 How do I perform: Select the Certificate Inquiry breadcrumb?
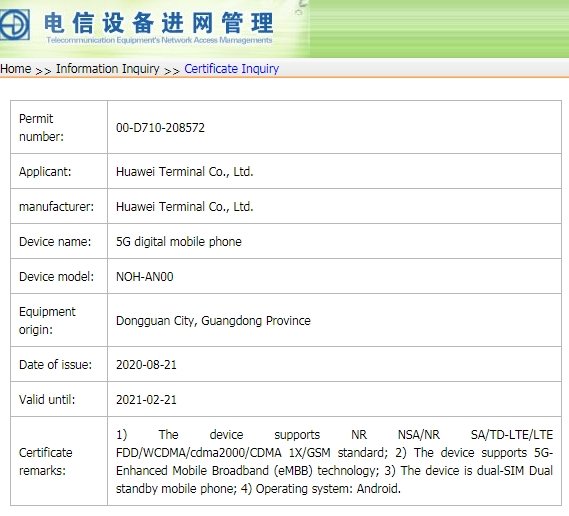coord(232,69)
